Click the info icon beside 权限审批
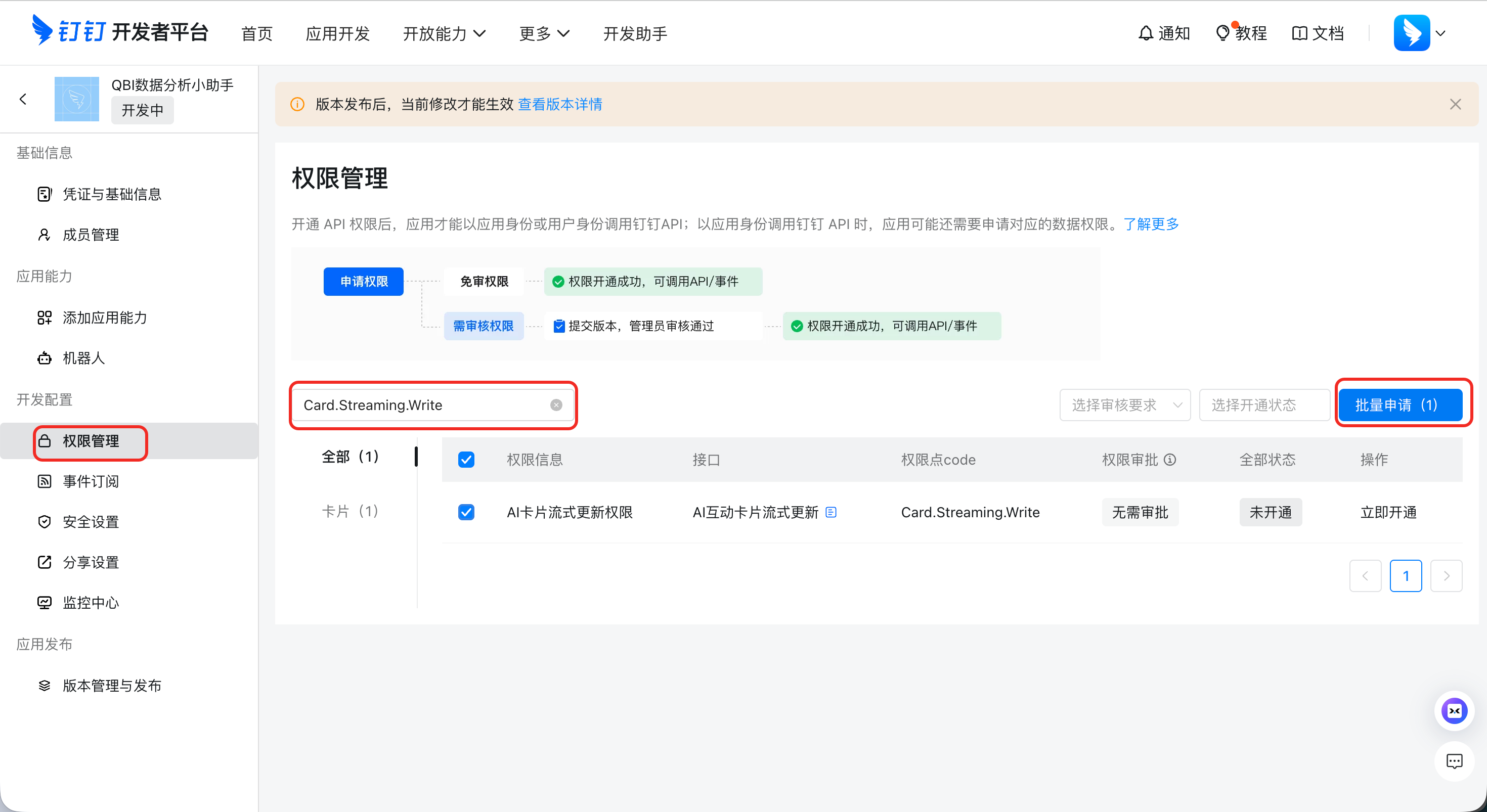The width and height of the screenshot is (1487, 812). (1169, 460)
